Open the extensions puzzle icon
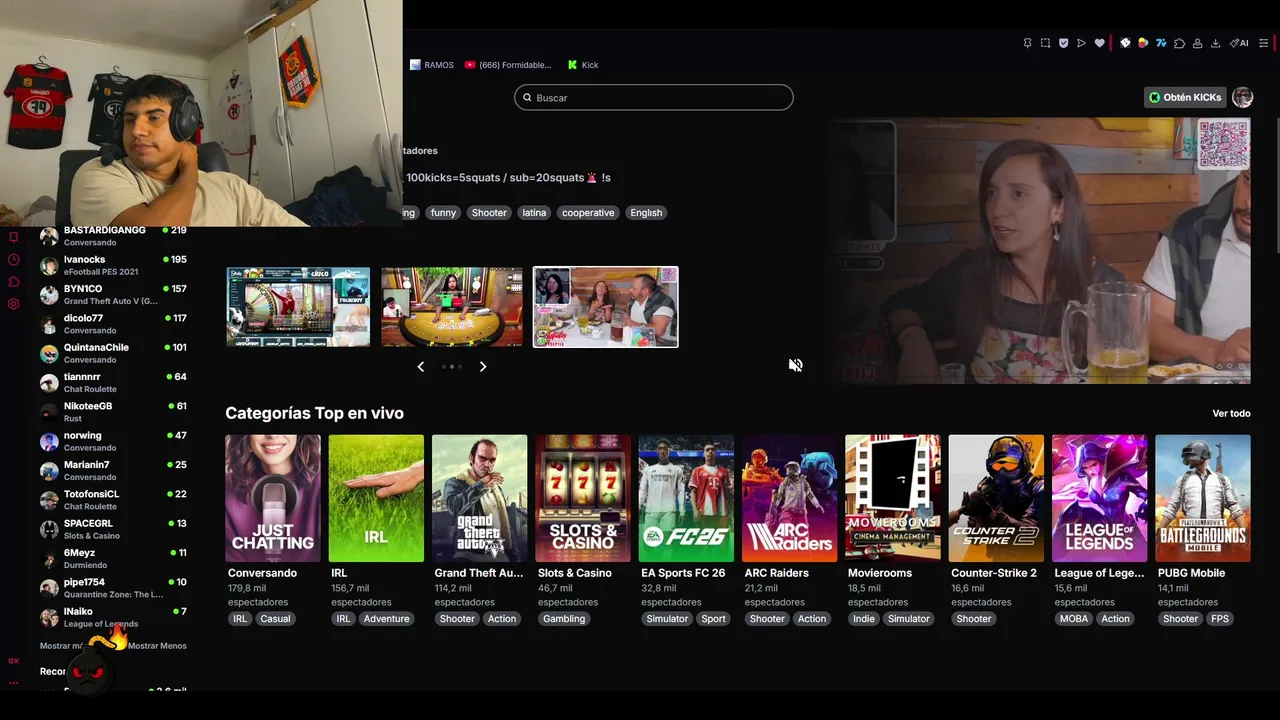Screen dimensions: 1280x720 (x=1179, y=43)
